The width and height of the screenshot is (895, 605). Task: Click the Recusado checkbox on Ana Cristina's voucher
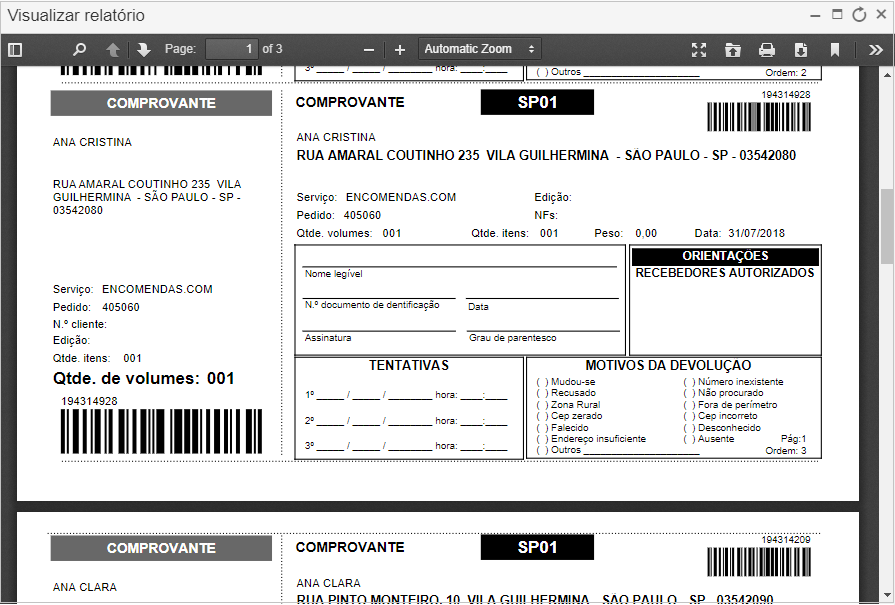(x=542, y=393)
